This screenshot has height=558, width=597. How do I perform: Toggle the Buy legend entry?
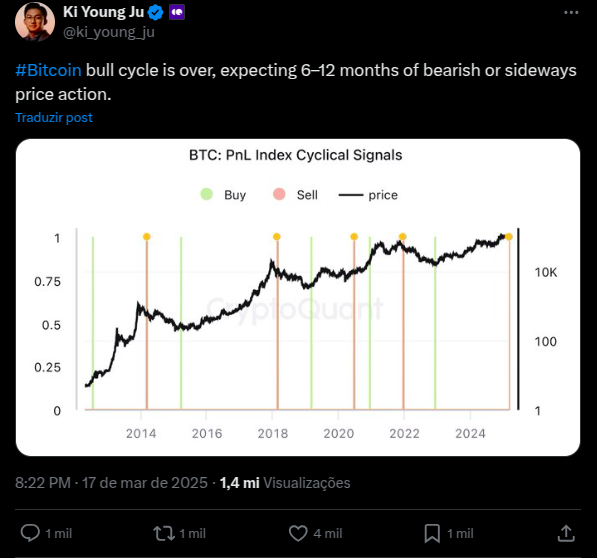223,195
